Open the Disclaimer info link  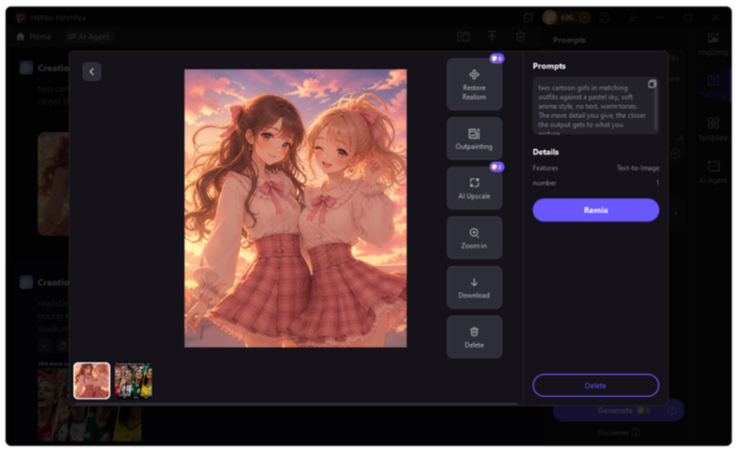(x=618, y=432)
